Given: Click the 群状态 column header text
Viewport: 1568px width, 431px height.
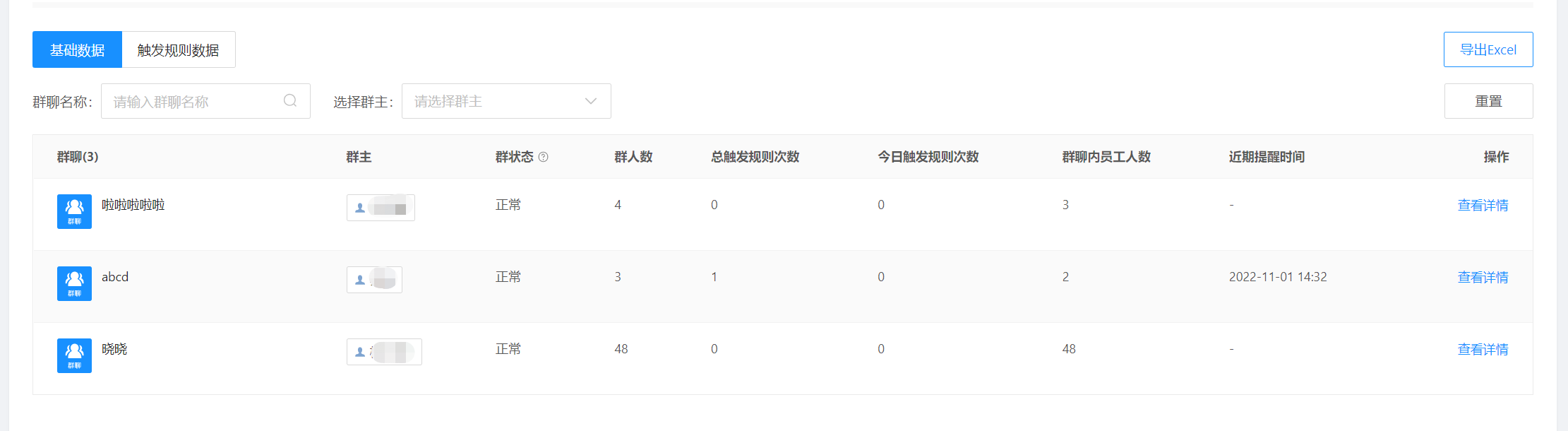Looking at the screenshot, I should pyautogui.click(x=515, y=157).
